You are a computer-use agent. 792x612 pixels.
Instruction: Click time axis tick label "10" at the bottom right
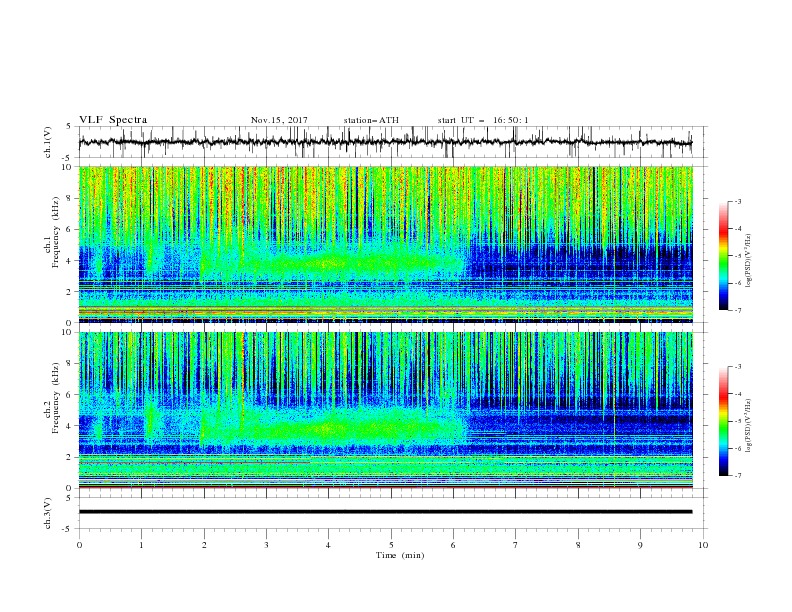703,545
